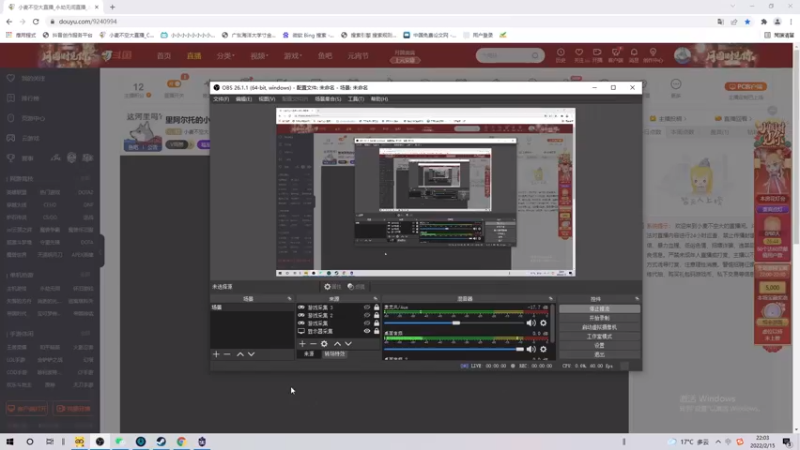Click the 桌面音频 volume slider handle
This screenshot has width=800, height=450.
519,349
